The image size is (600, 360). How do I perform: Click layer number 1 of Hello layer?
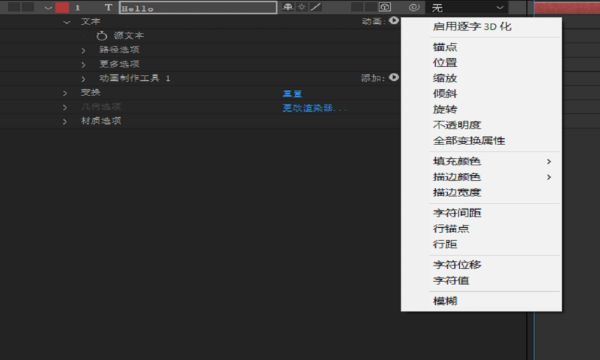78,8
